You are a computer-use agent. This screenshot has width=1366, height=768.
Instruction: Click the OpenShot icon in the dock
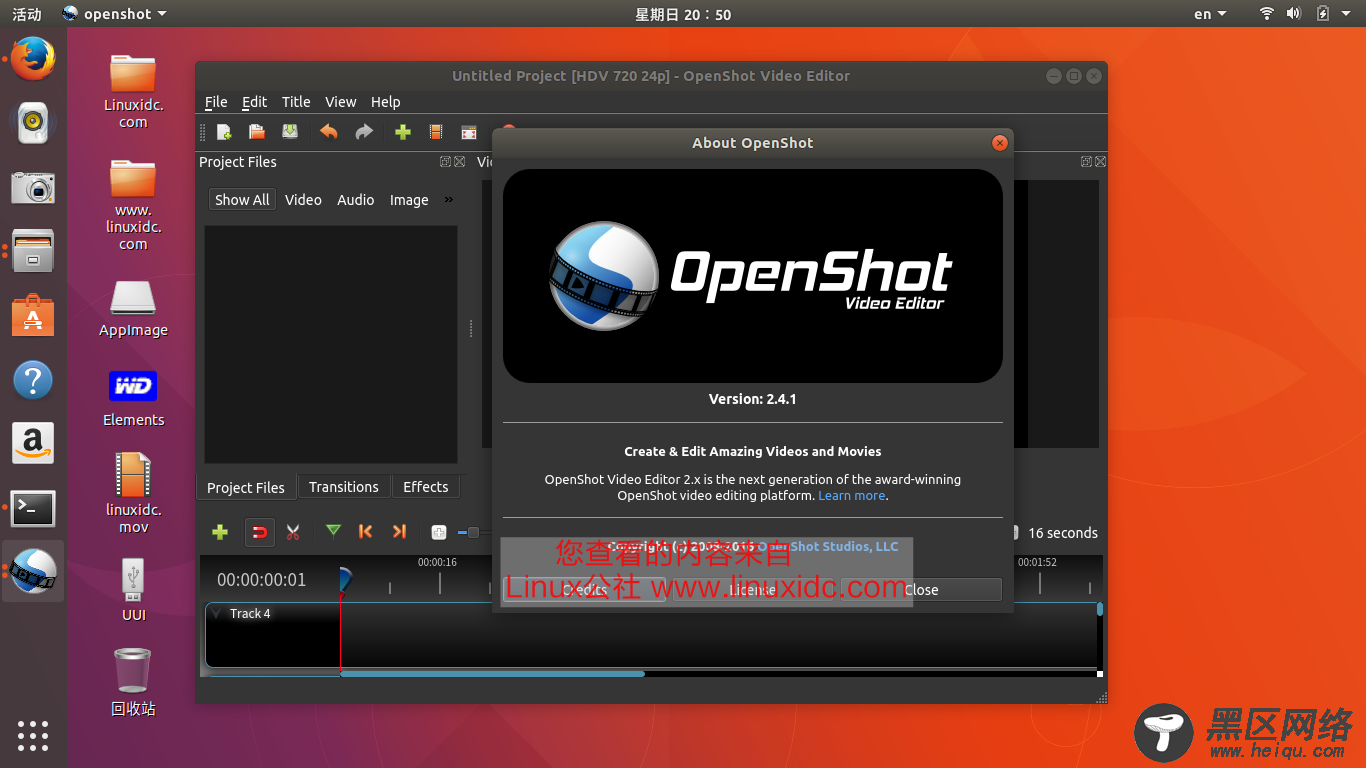point(33,572)
